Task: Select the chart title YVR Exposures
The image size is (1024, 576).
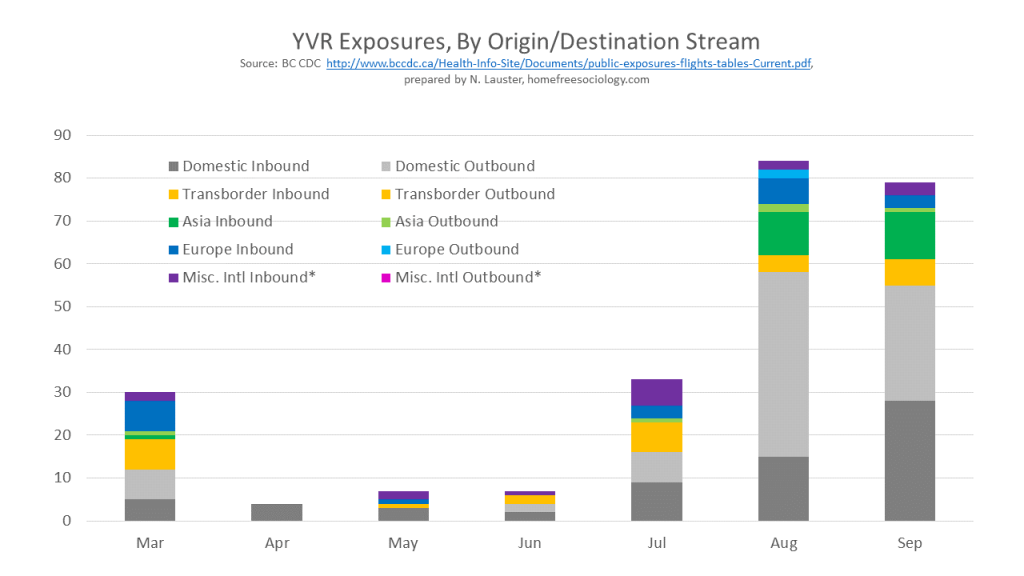Action: click(x=526, y=41)
